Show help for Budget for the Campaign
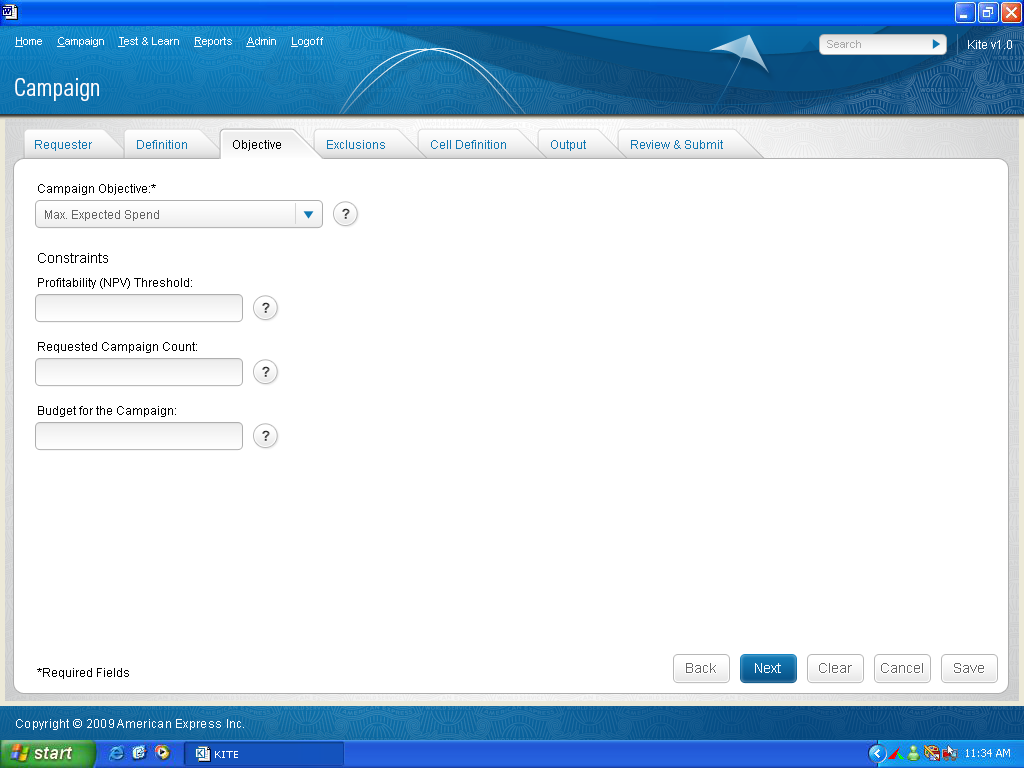 [265, 436]
